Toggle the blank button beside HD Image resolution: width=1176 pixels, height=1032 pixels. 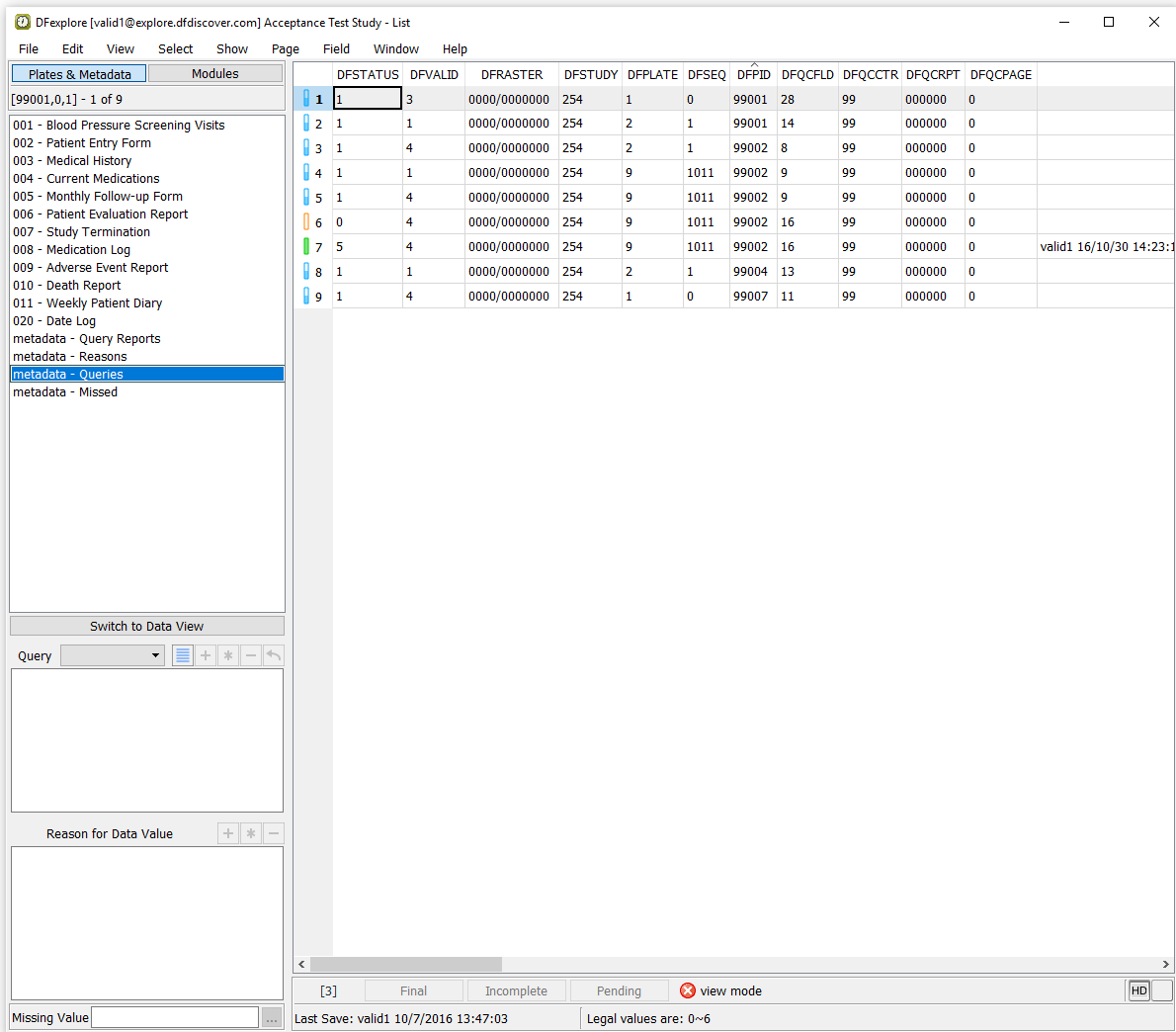(1162, 990)
